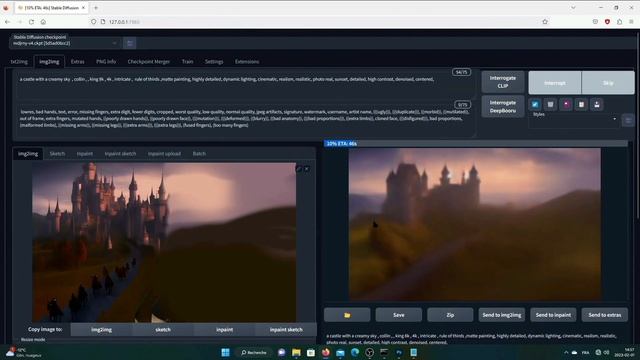Open the PNG Info tab
The width and height of the screenshot is (640, 360).
[106, 62]
